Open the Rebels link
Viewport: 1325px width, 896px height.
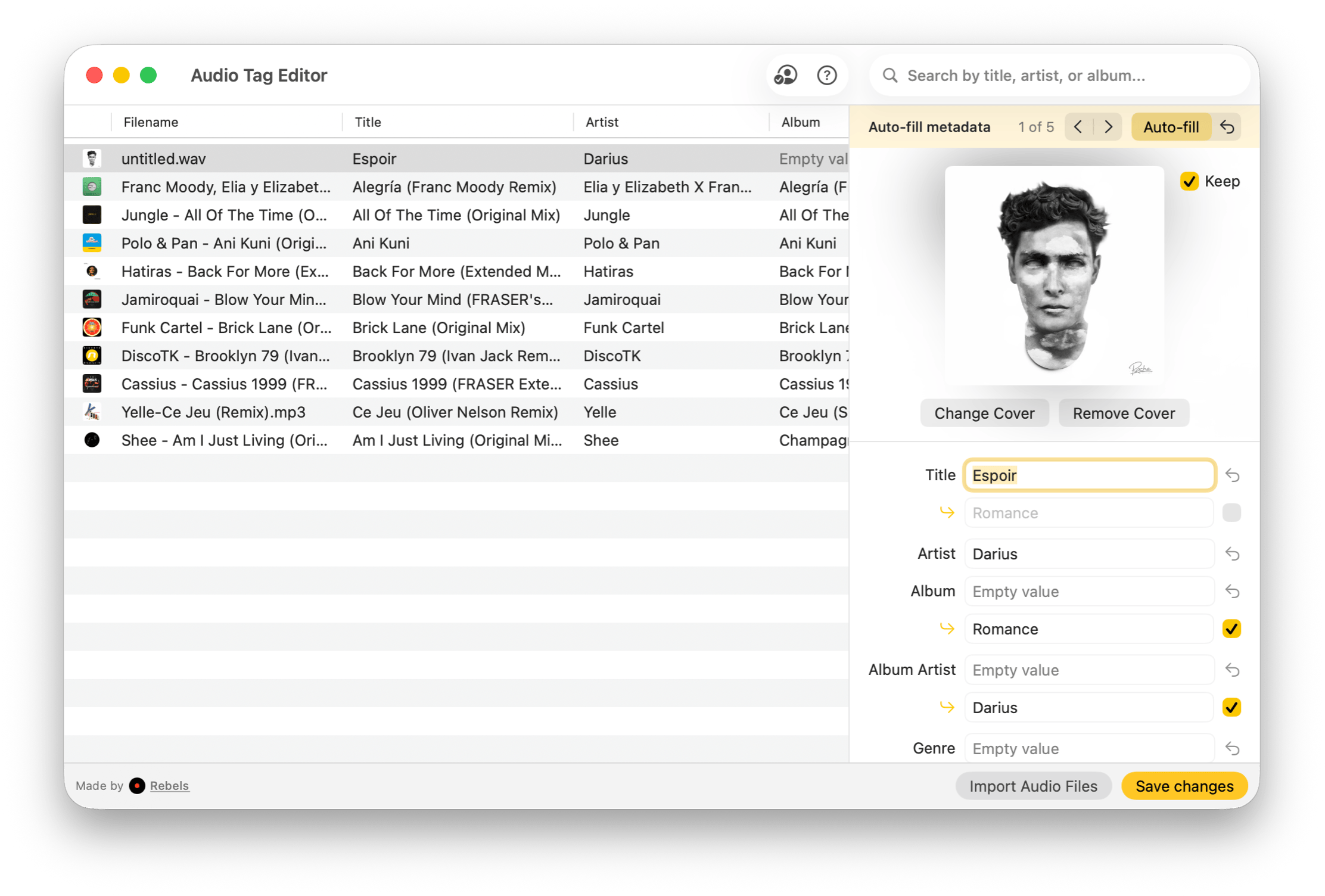[x=169, y=786]
